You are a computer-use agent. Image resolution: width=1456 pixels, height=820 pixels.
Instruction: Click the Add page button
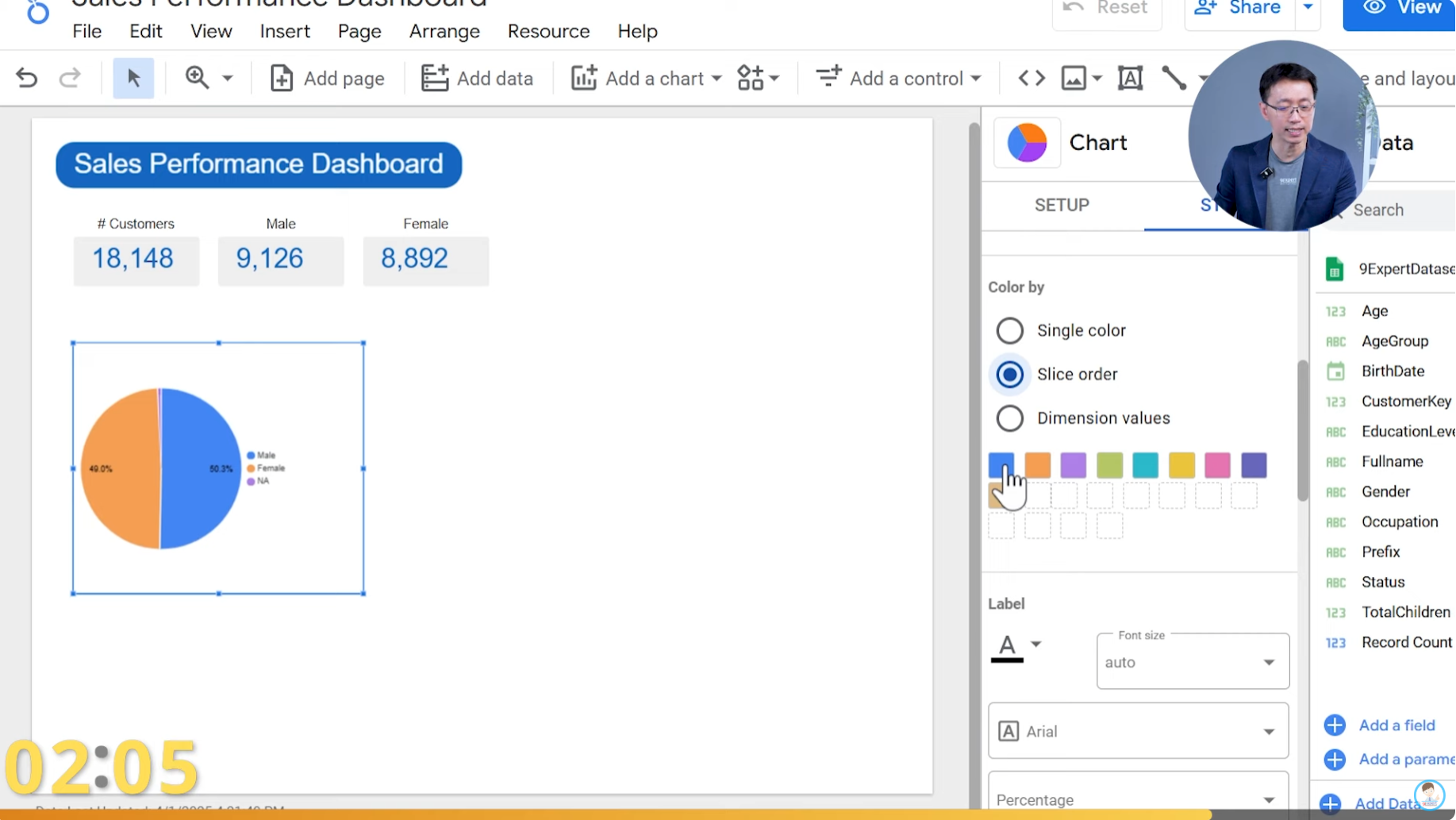[328, 78]
